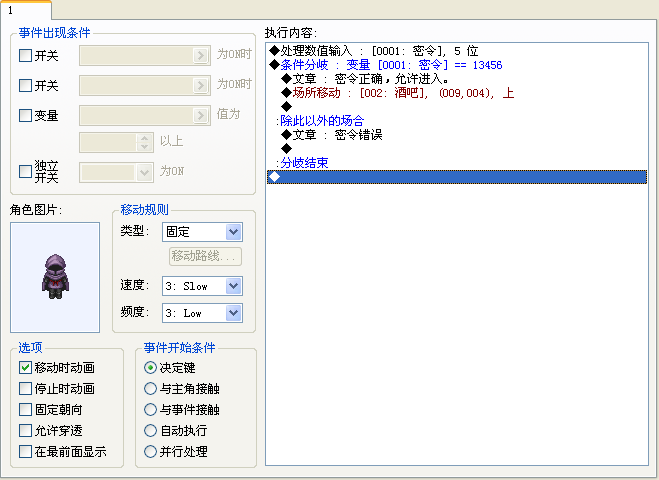Select the 文章: 密令错误 line
Viewport: 659px width, 480px height.
click(457, 135)
